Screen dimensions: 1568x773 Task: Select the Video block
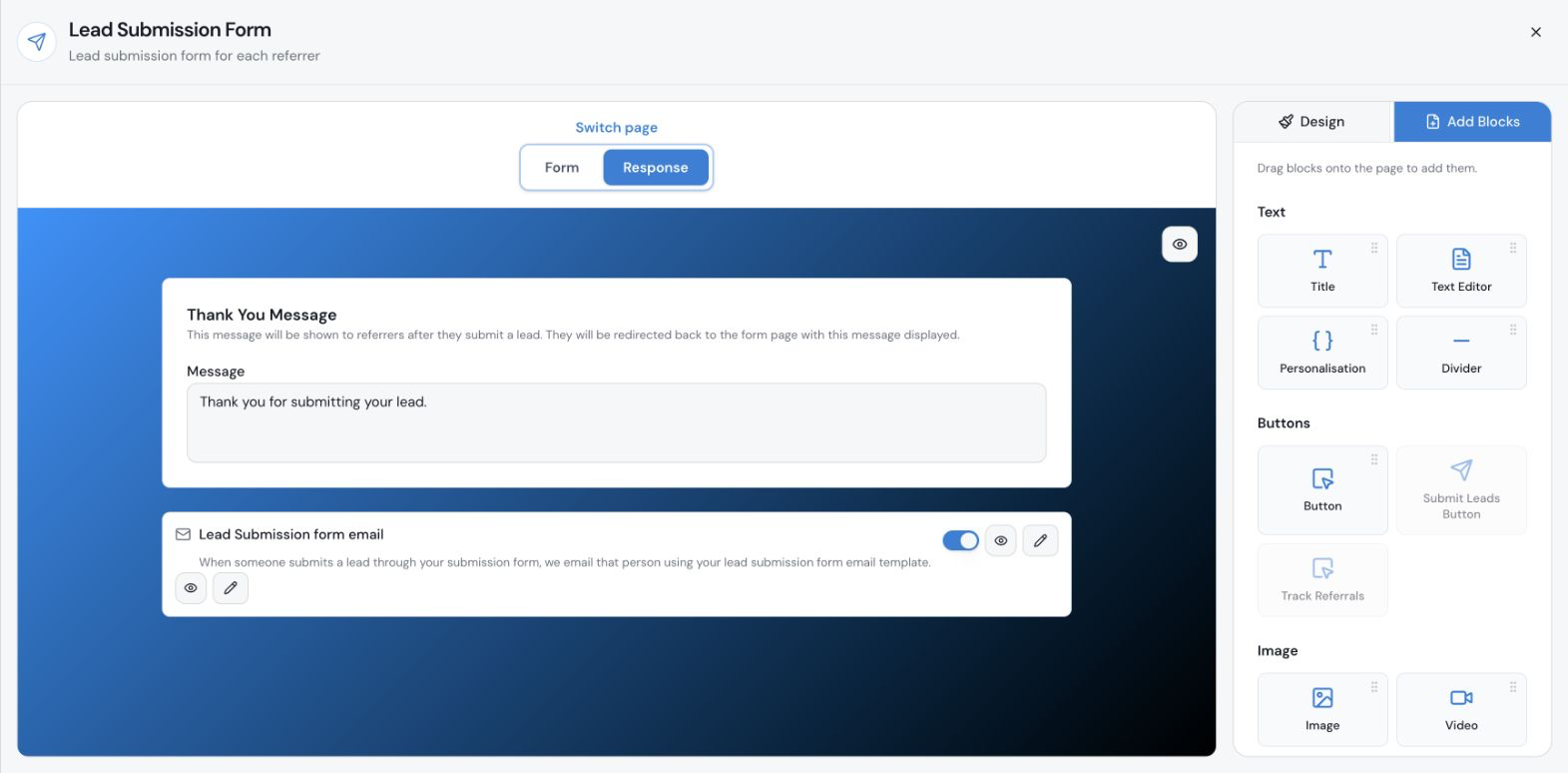1461,710
